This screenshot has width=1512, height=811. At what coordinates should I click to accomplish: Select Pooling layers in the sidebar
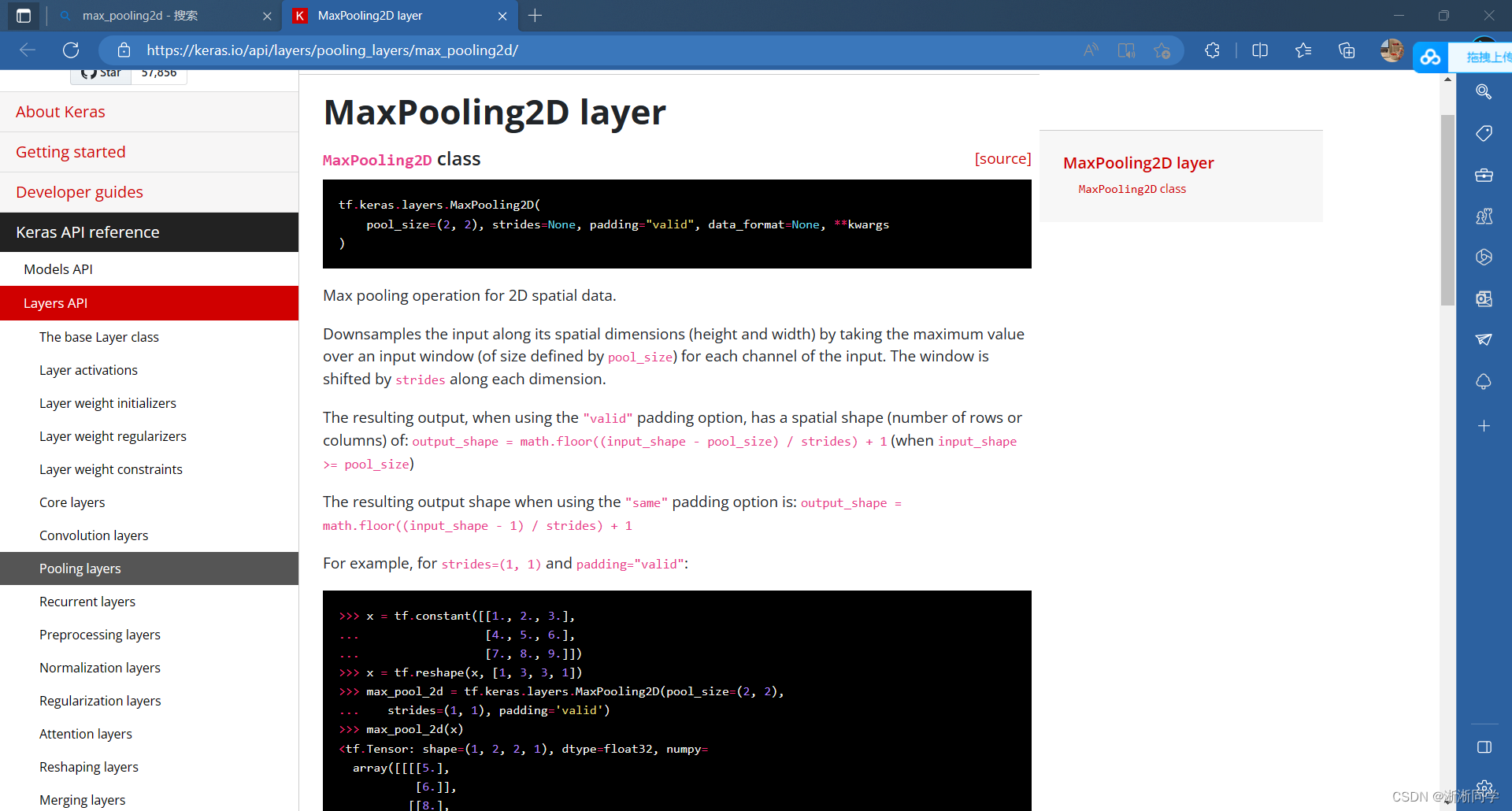coord(149,568)
